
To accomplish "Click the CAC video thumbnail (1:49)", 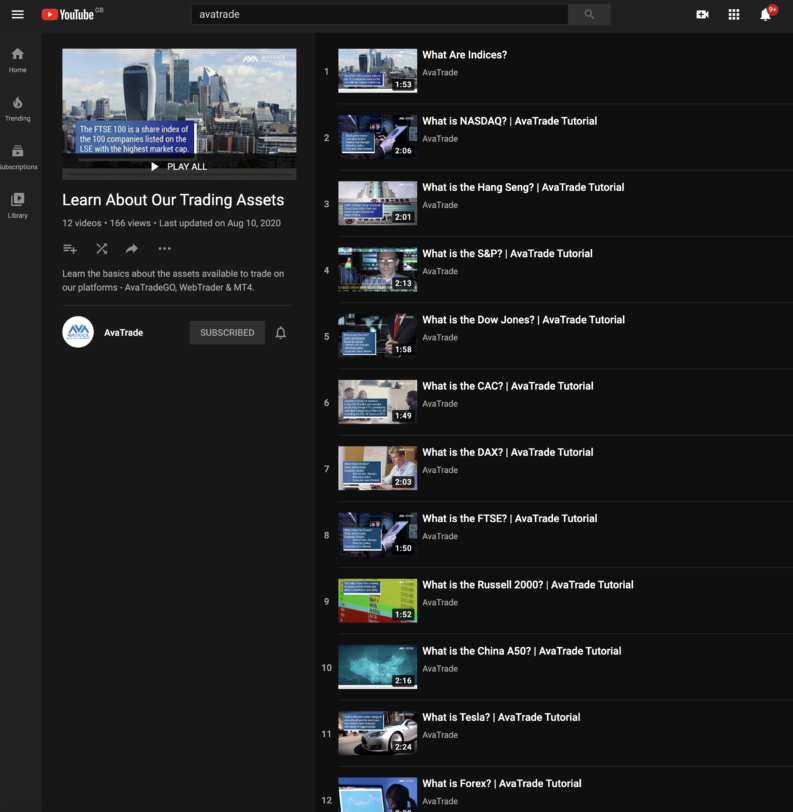I will coord(377,402).
